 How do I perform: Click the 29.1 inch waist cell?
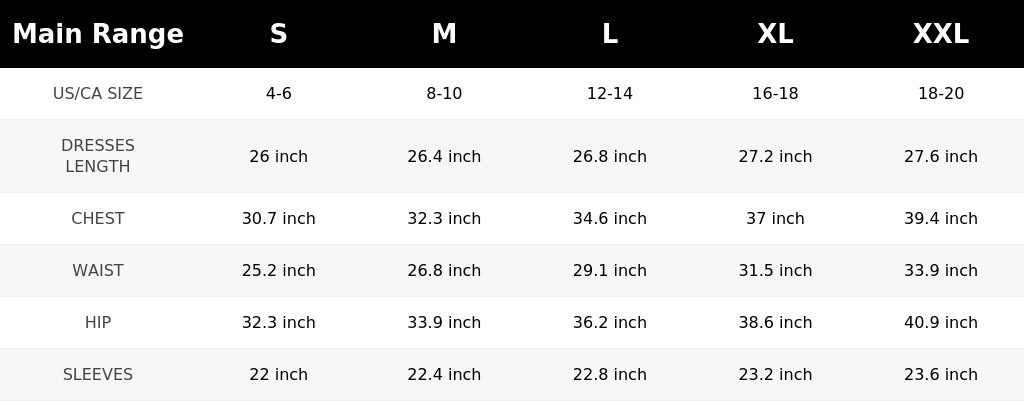(x=609, y=270)
